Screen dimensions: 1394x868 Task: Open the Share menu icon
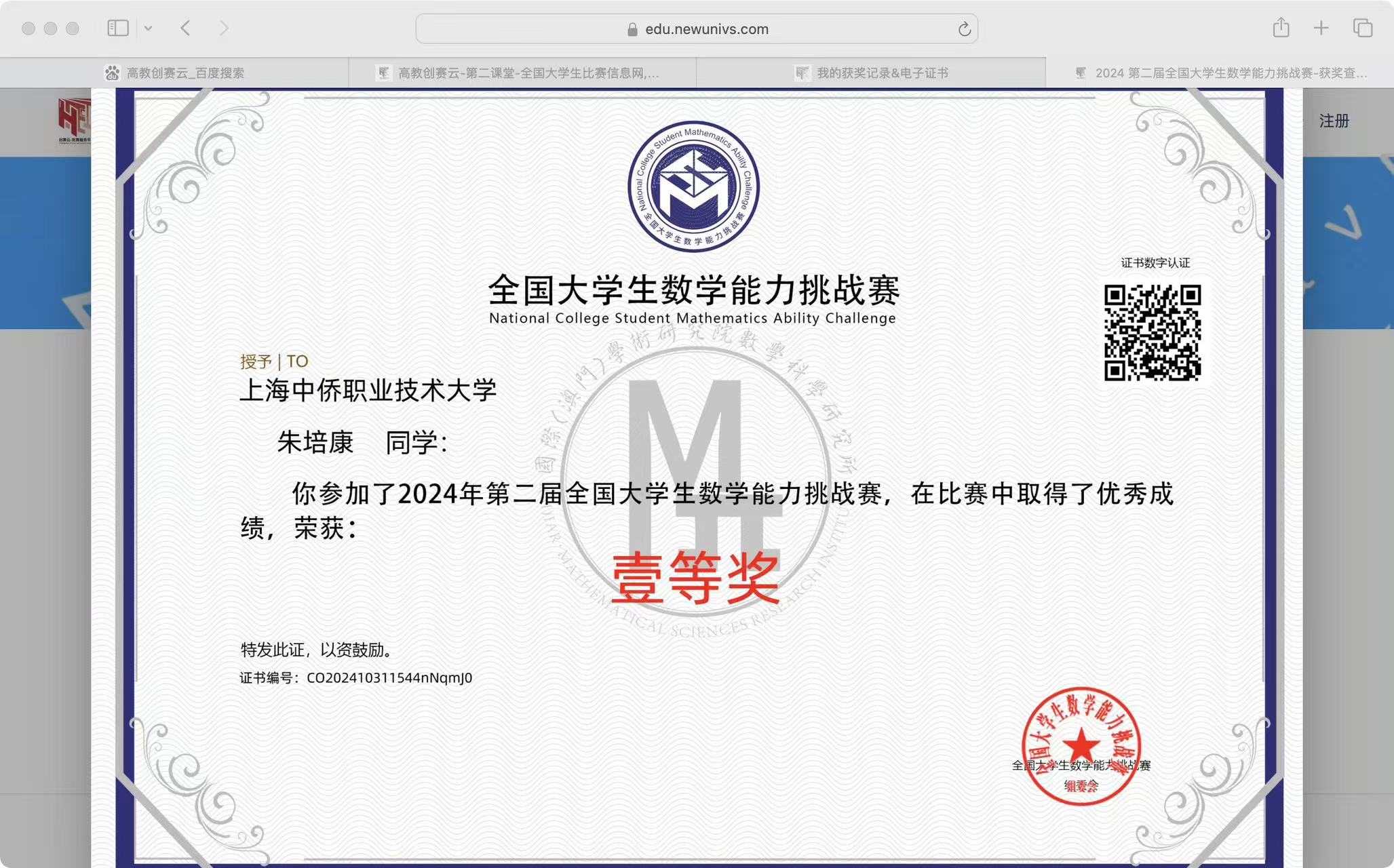coord(1281,28)
